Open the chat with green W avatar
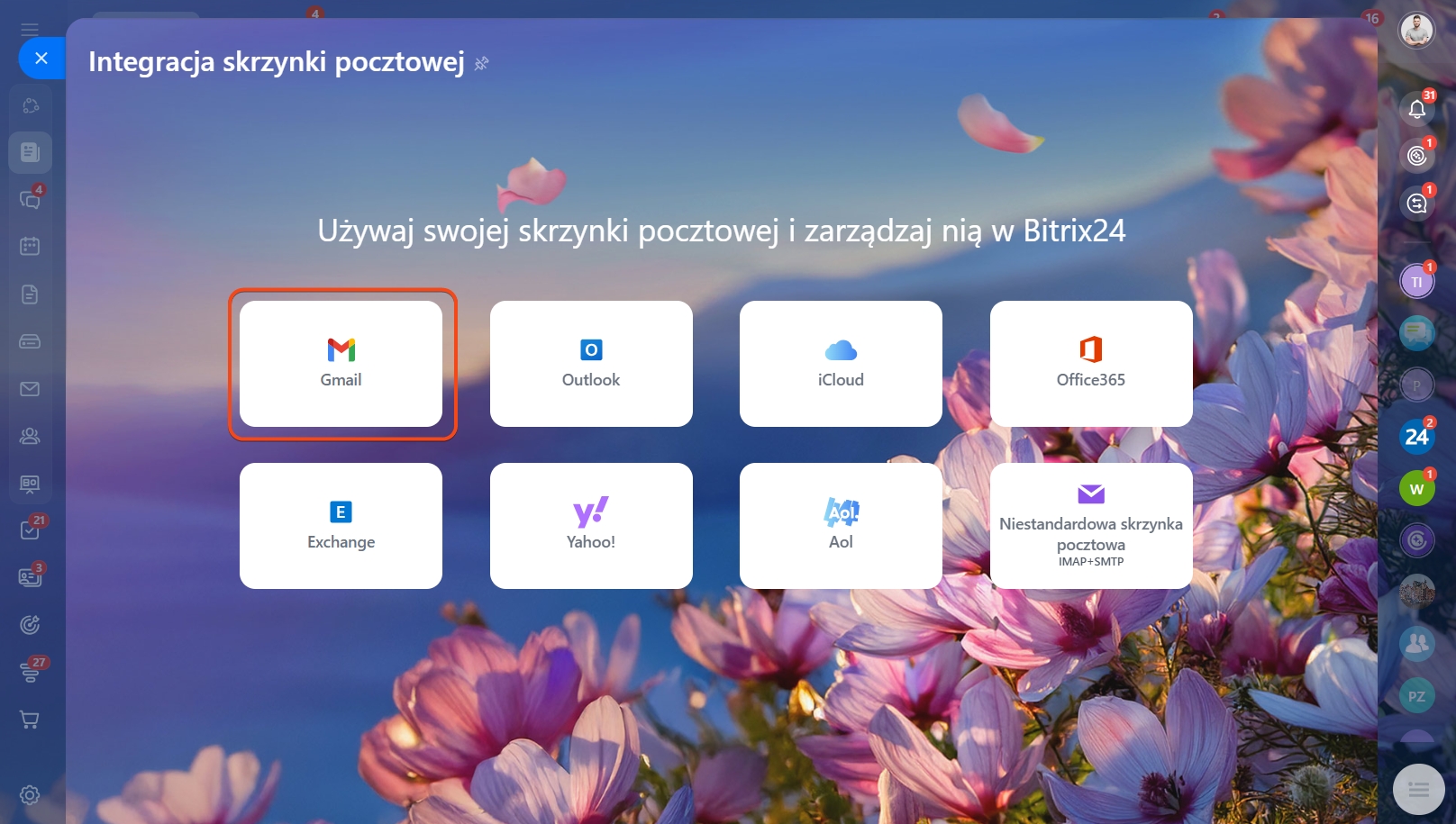 (x=1417, y=489)
